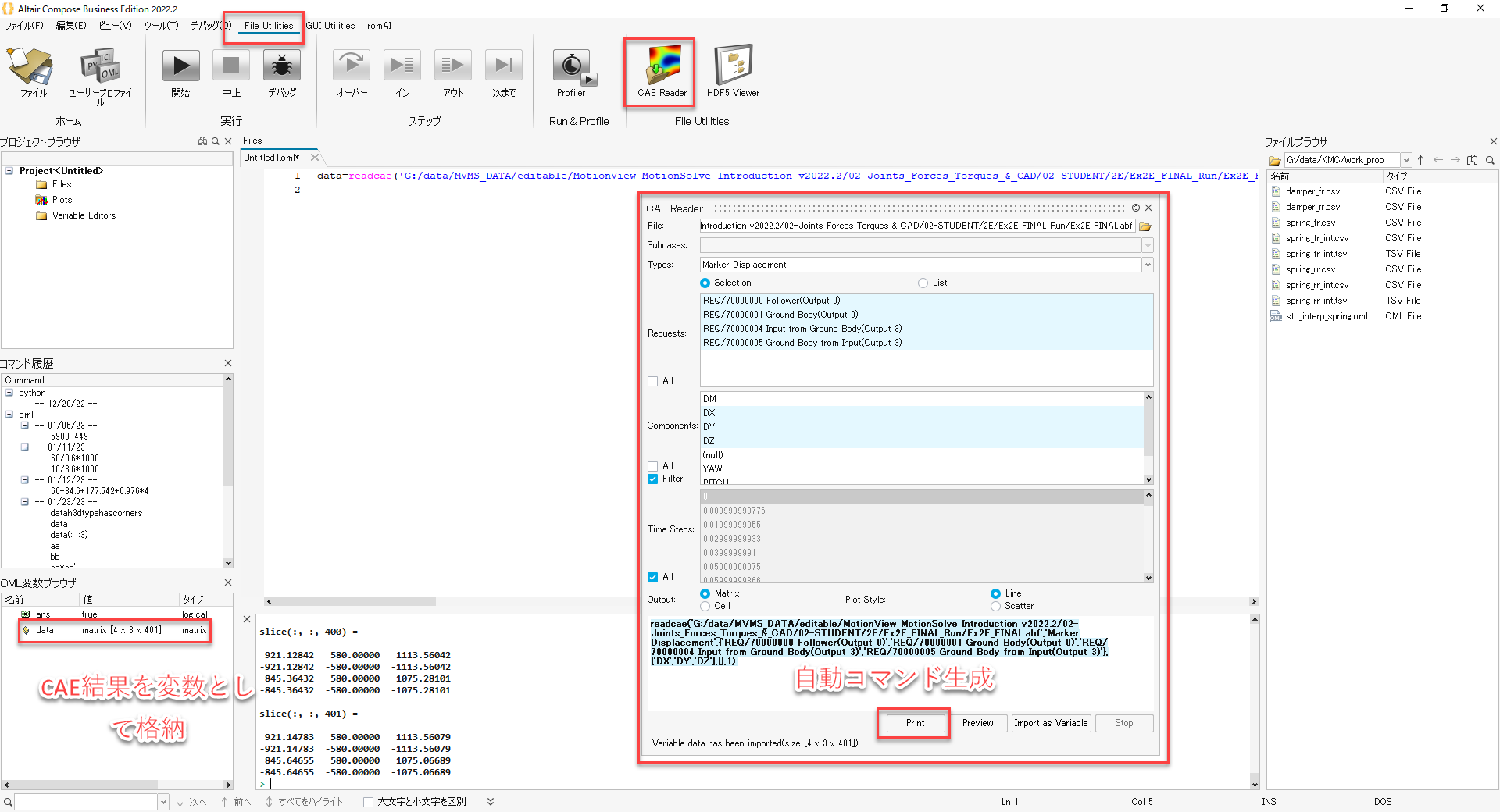Screen dimensions: 1500x812
Task: Choose Cell output radio button
Action: click(x=705, y=606)
